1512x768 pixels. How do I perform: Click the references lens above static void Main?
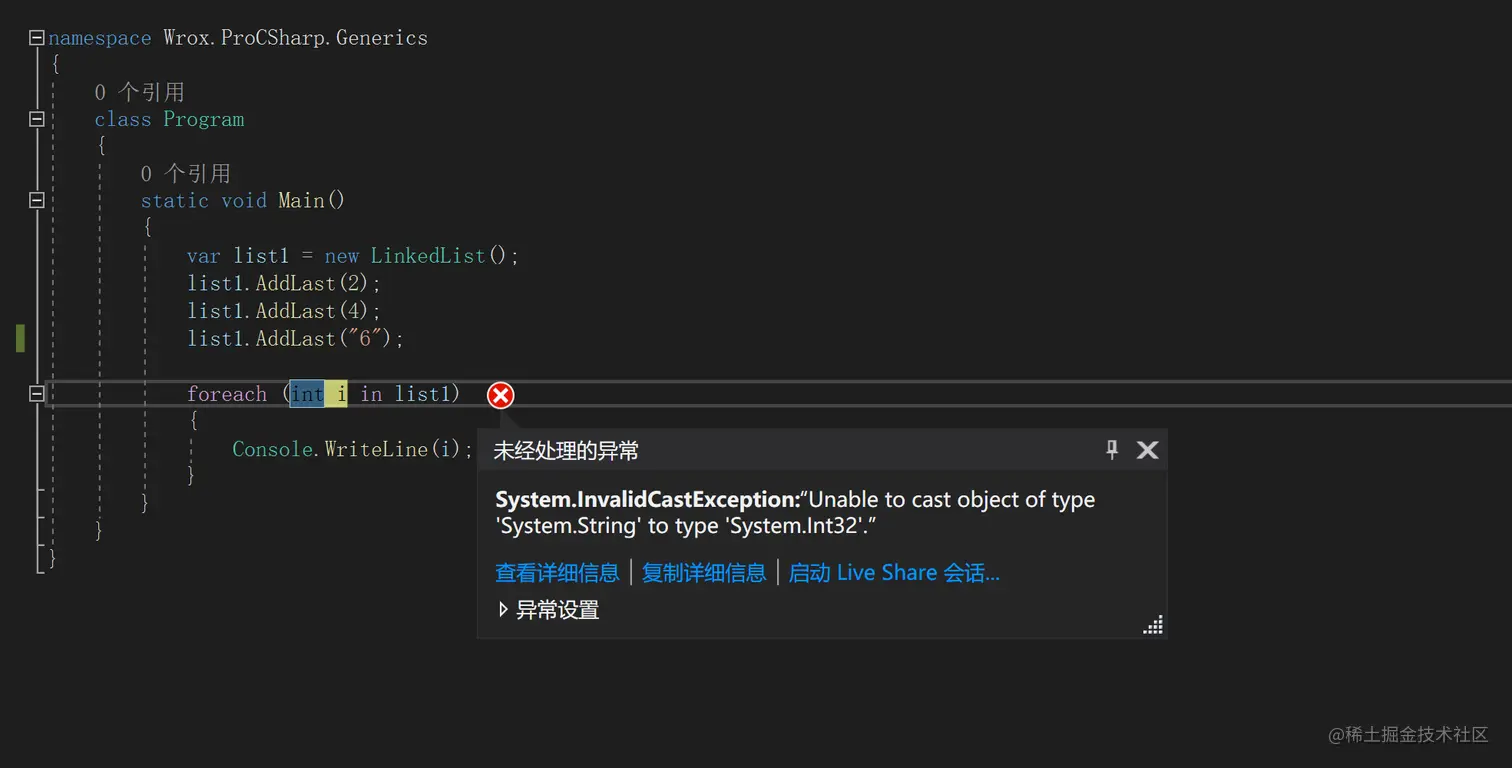[x=186, y=173]
